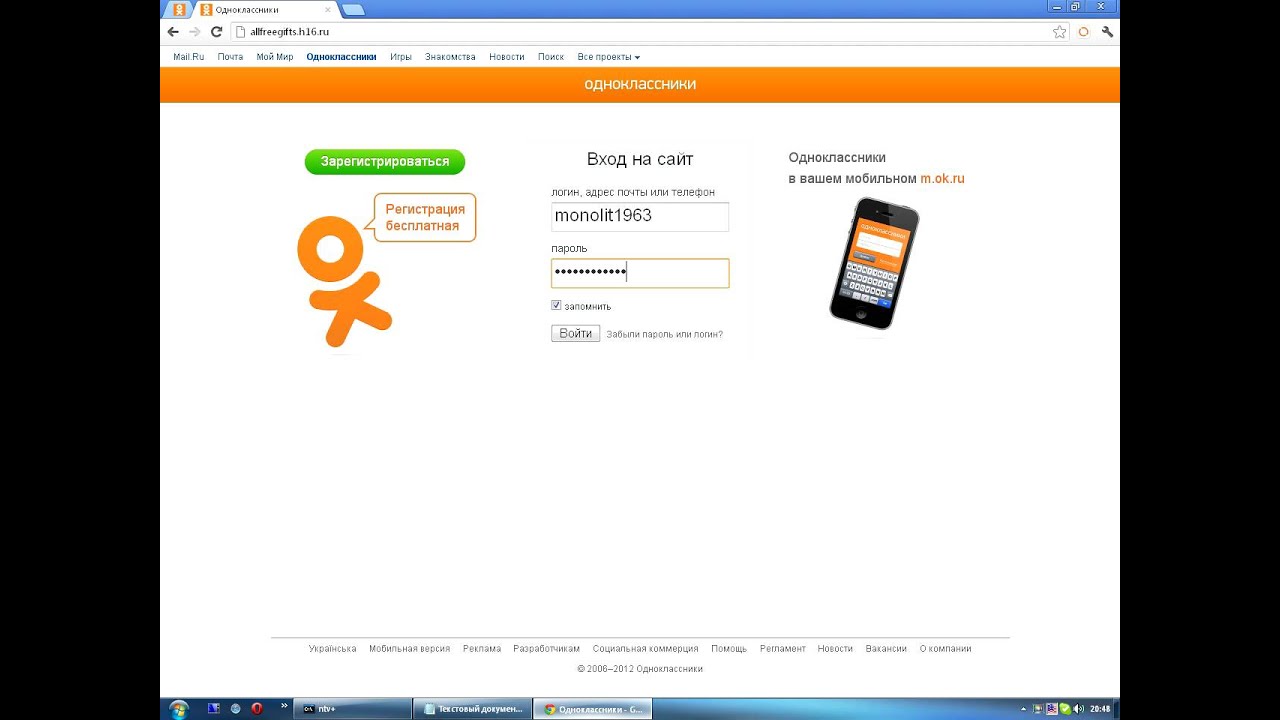Click the Войти login button

pyautogui.click(x=575, y=334)
